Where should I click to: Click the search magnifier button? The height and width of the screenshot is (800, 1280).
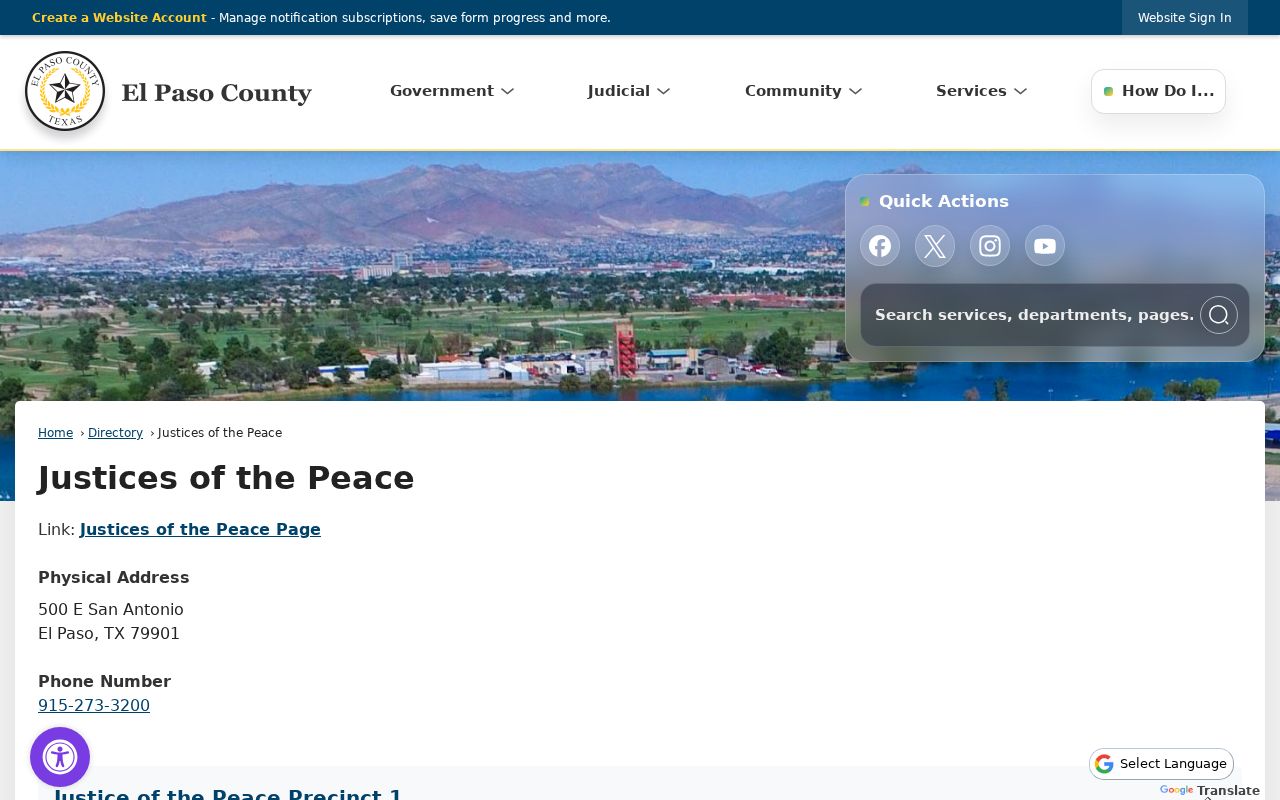click(1219, 315)
